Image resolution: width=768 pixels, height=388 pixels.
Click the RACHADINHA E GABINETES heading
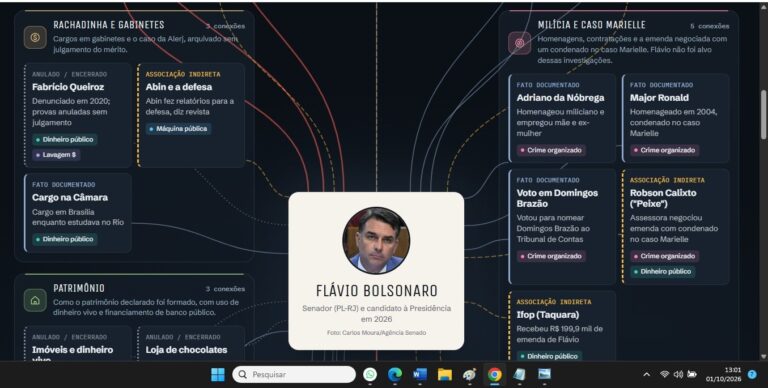tap(109, 25)
